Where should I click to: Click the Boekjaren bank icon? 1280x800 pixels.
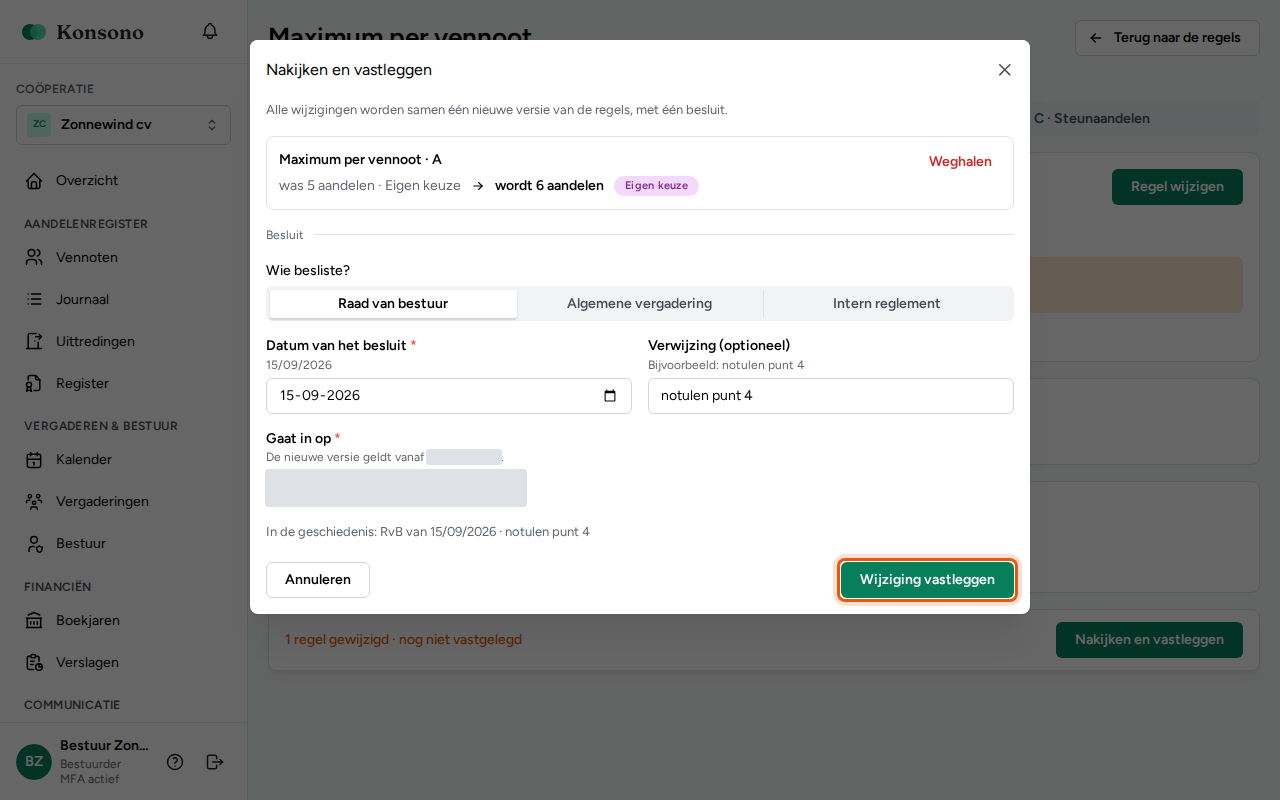click(34, 621)
